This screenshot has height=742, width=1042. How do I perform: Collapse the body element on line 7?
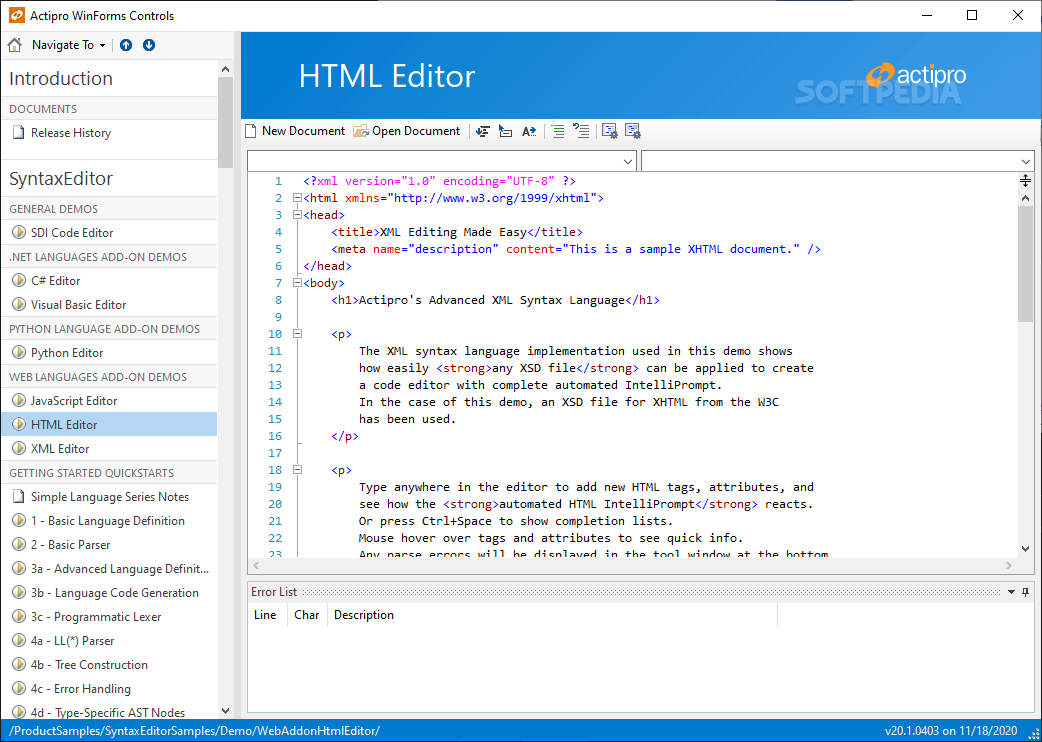[297, 283]
